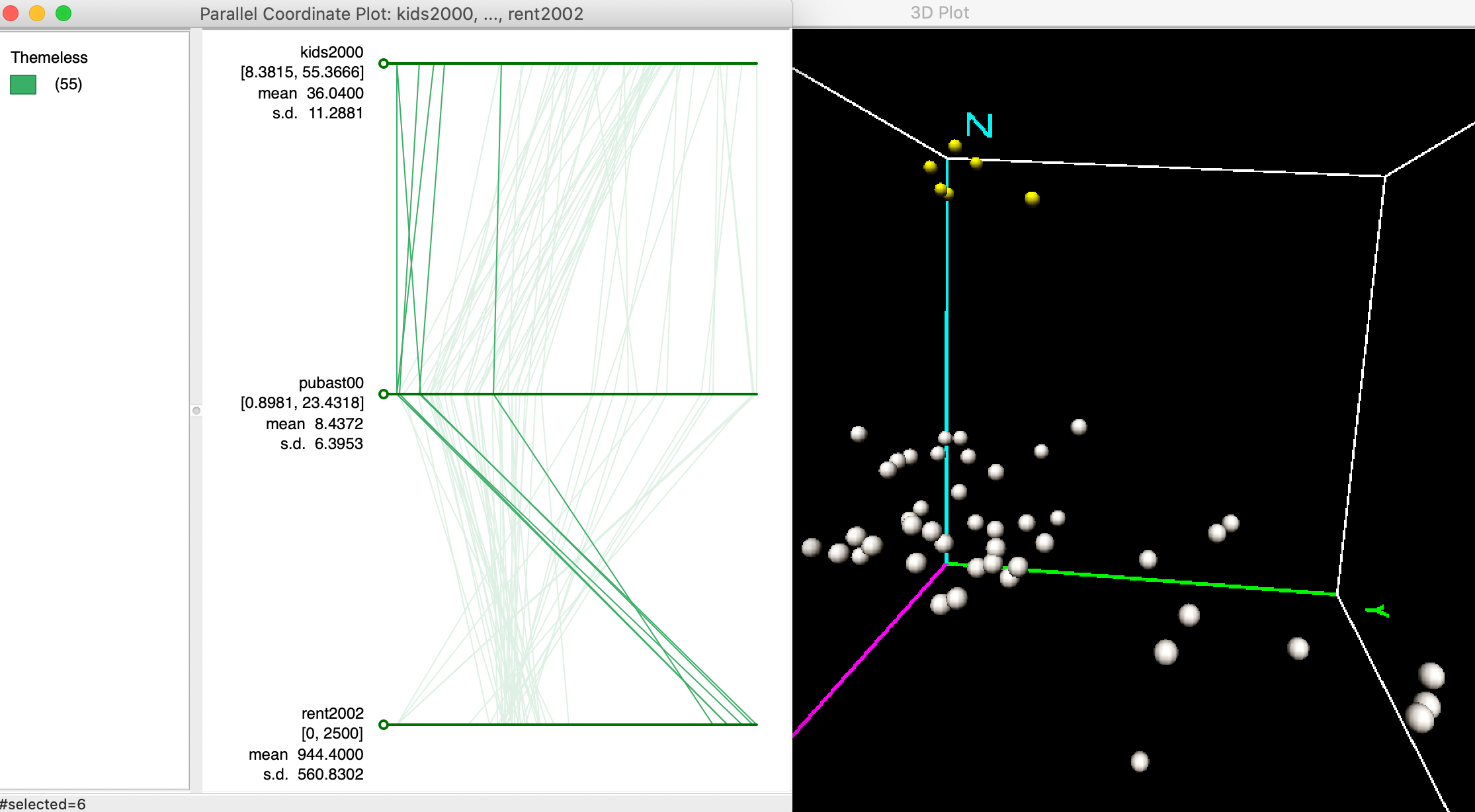Click the panel splitter grip dot
This screenshot has width=1475, height=812.
pos(196,411)
